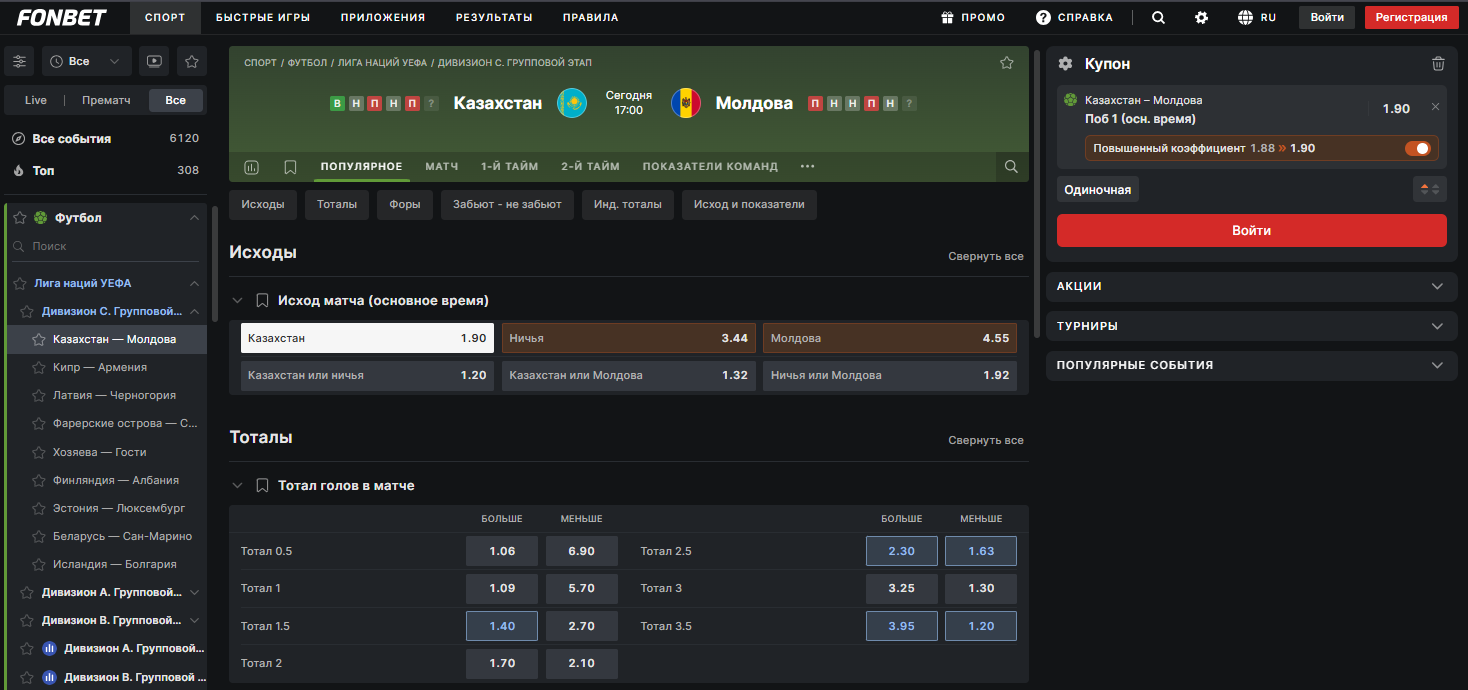Viewport: 1468px width, 690px height.
Task: Open favorites via star icon beside video icon
Action: pyautogui.click(x=192, y=62)
